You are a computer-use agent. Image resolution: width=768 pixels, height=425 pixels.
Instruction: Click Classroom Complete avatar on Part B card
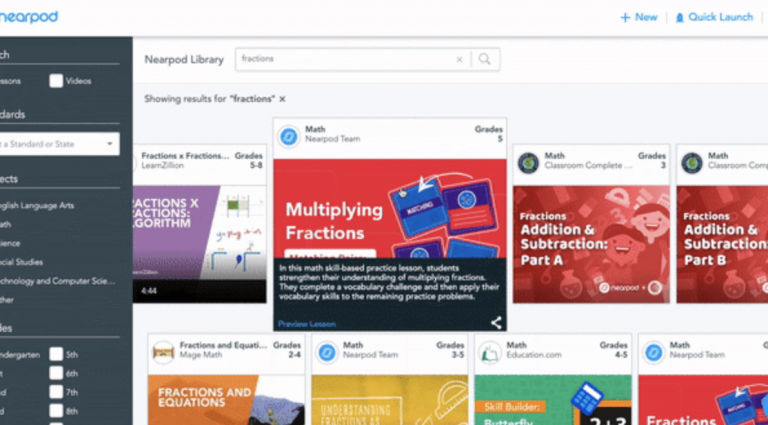coord(692,163)
